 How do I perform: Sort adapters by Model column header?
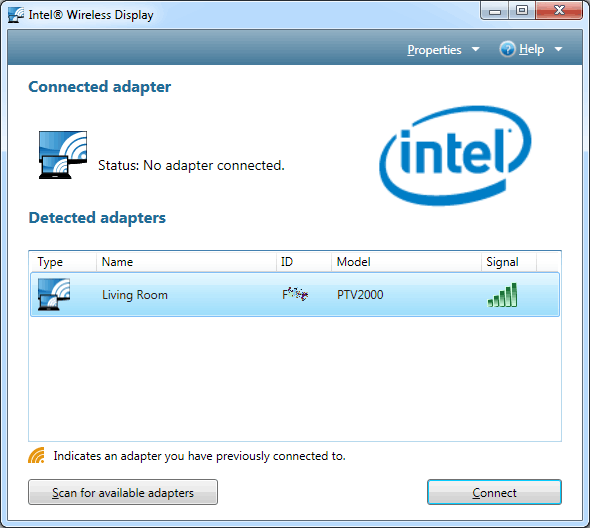coord(406,262)
